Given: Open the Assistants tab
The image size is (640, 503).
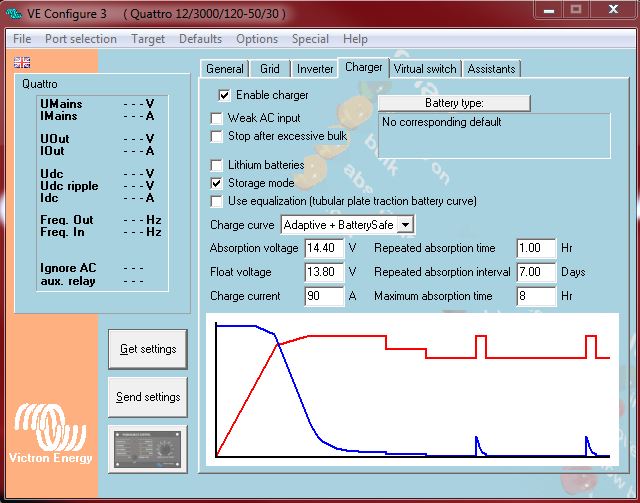Looking at the screenshot, I should 491,69.
